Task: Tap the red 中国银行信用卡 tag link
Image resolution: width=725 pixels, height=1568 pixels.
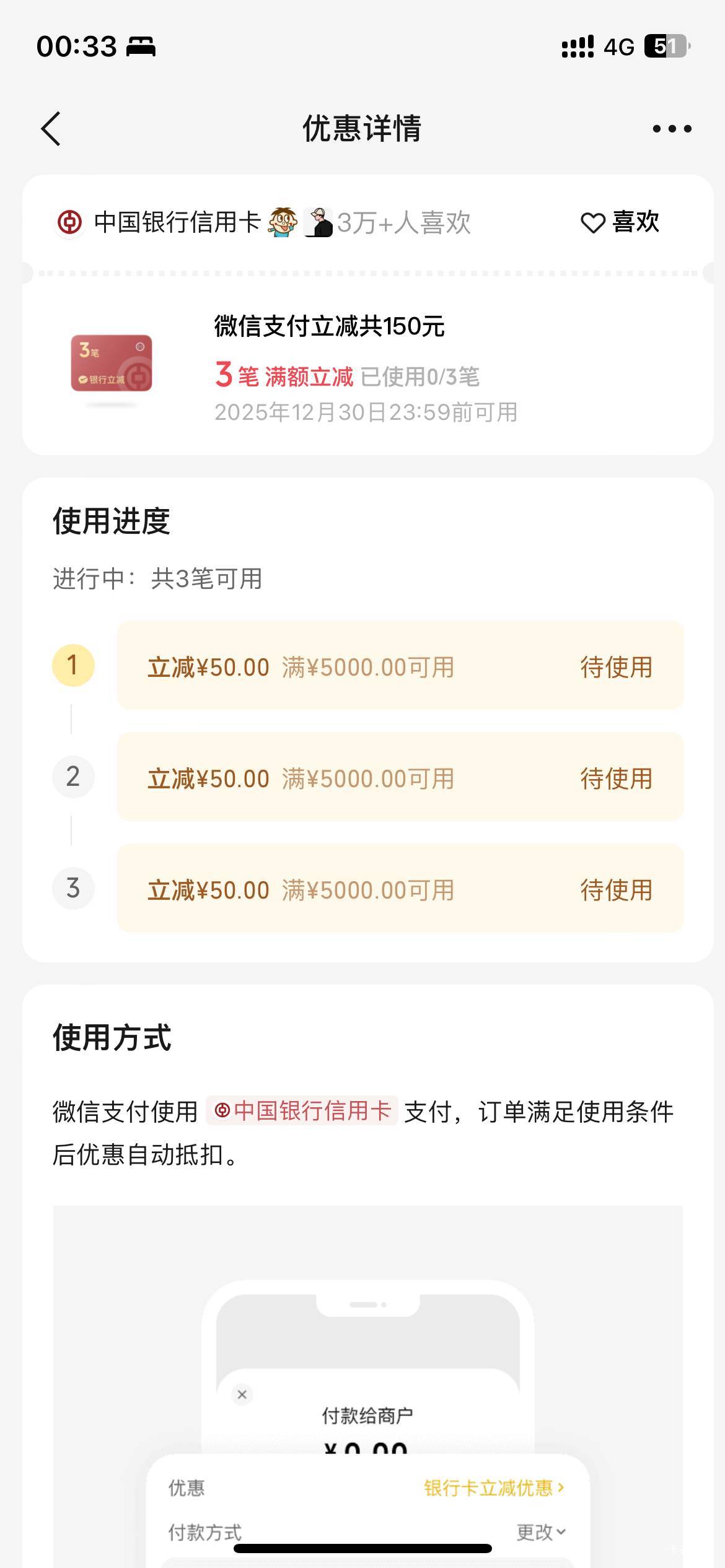Action: [x=302, y=1111]
